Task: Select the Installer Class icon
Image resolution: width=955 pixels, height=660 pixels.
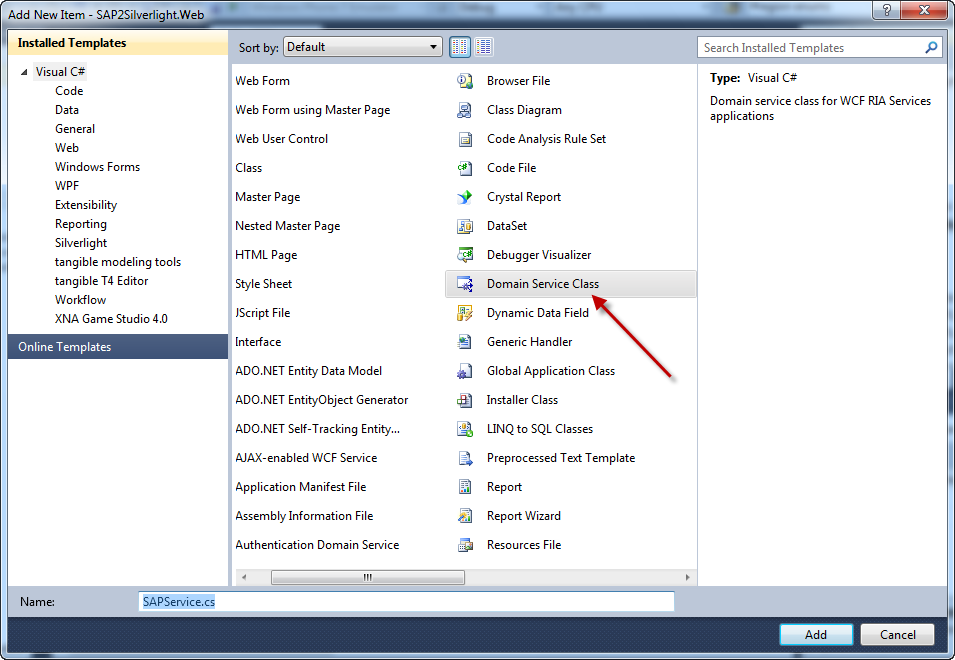Action: click(x=465, y=400)
